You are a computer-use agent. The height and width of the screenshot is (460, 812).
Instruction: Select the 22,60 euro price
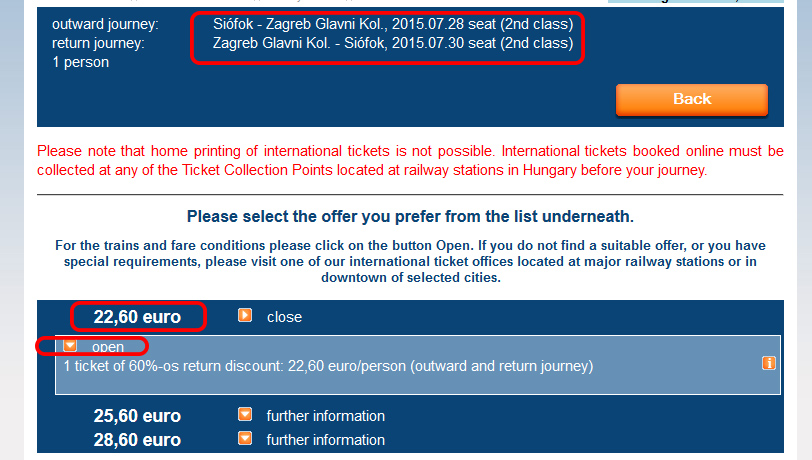click(137, 317)
